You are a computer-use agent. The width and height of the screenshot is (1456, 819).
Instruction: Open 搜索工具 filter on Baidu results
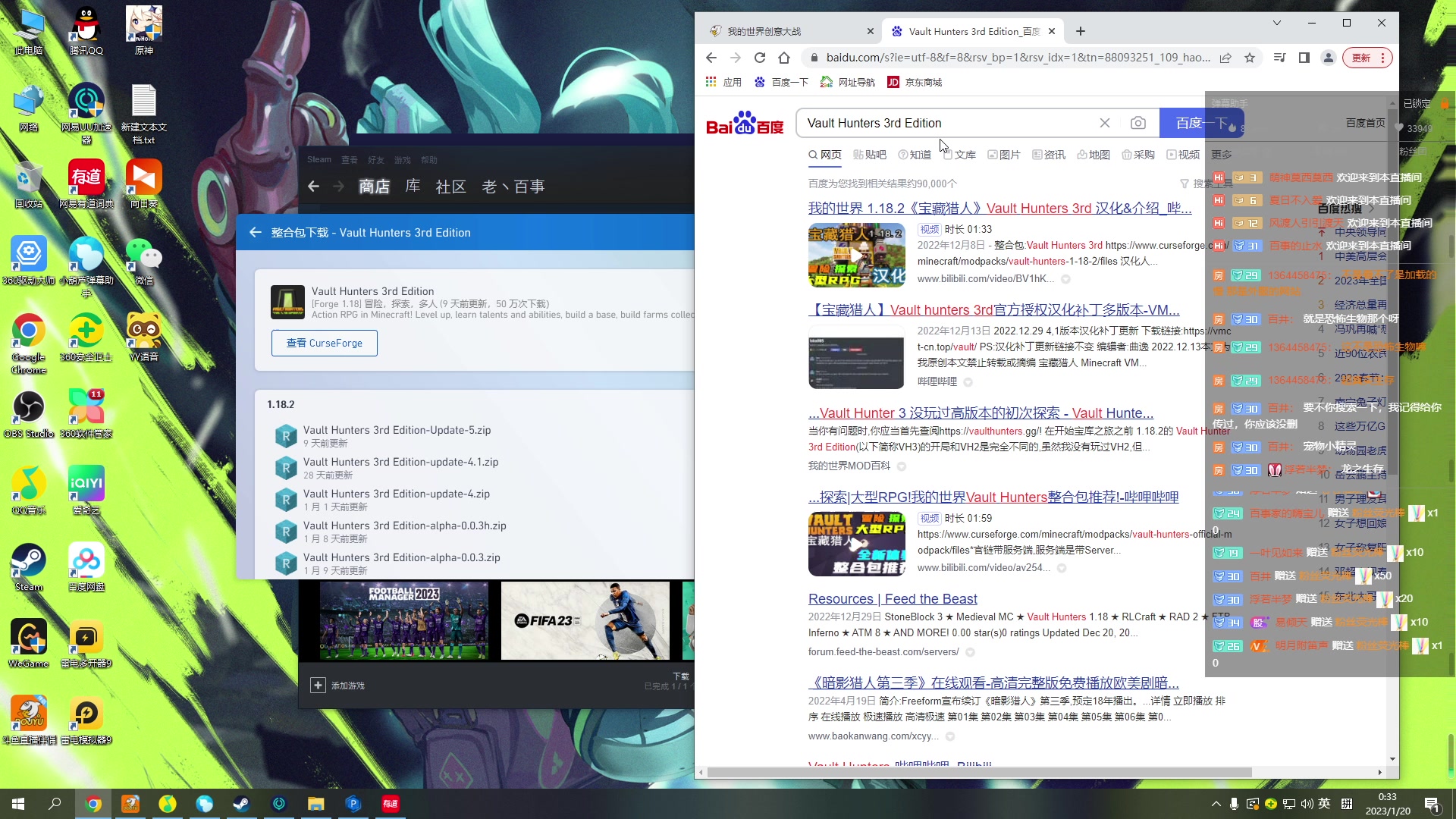(1207, 184)
